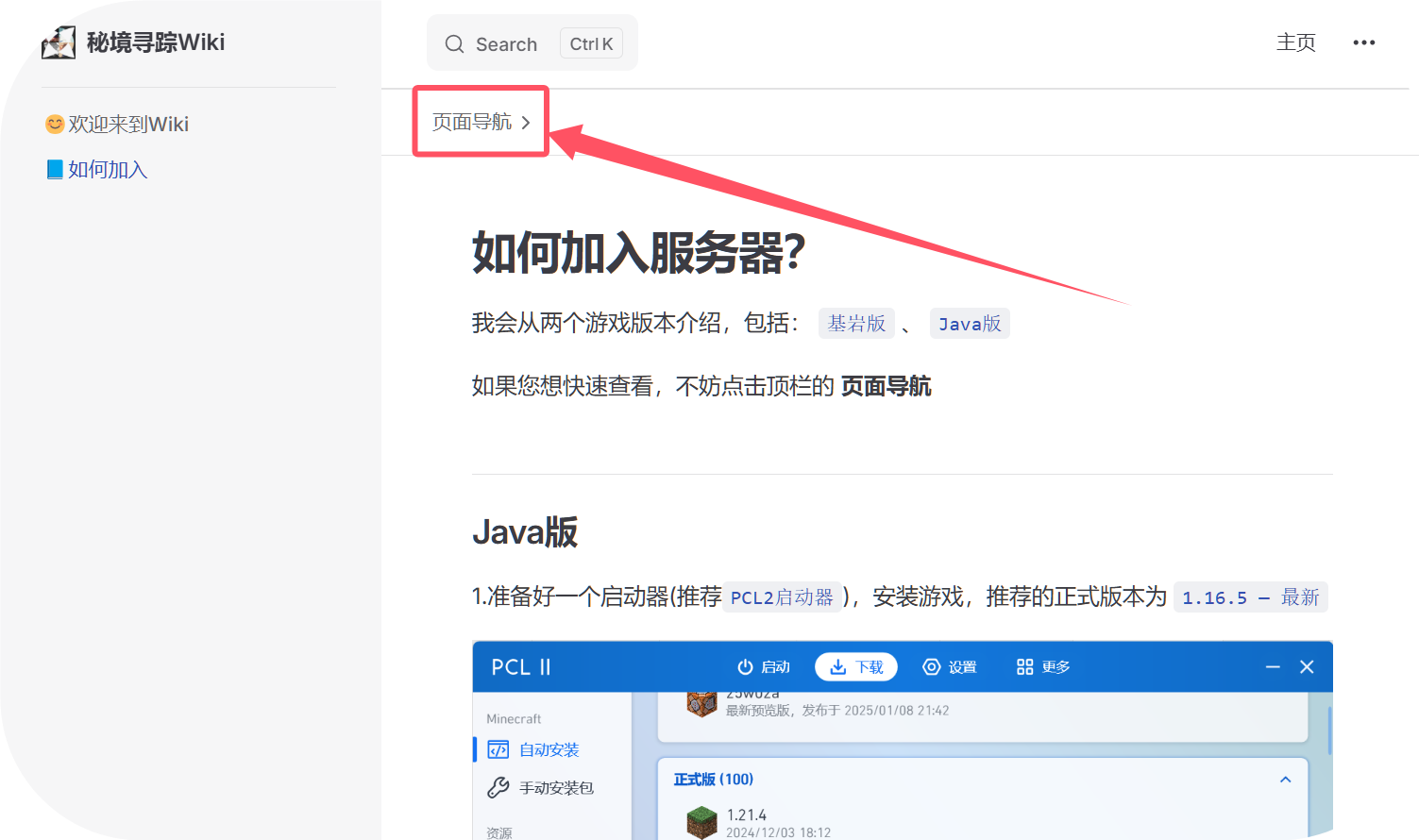1419x840 pixels.
Task: Open the 设置 gear icon in PCL II
Action: [932, 666]
